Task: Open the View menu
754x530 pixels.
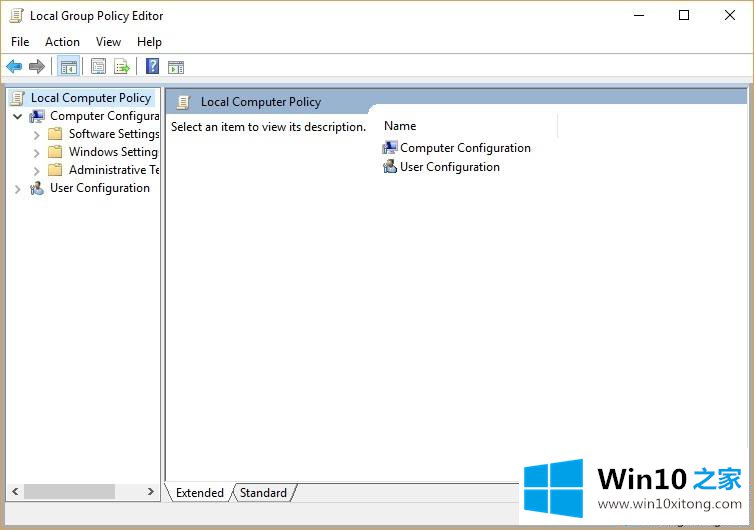Action: (x=108, y=42)
